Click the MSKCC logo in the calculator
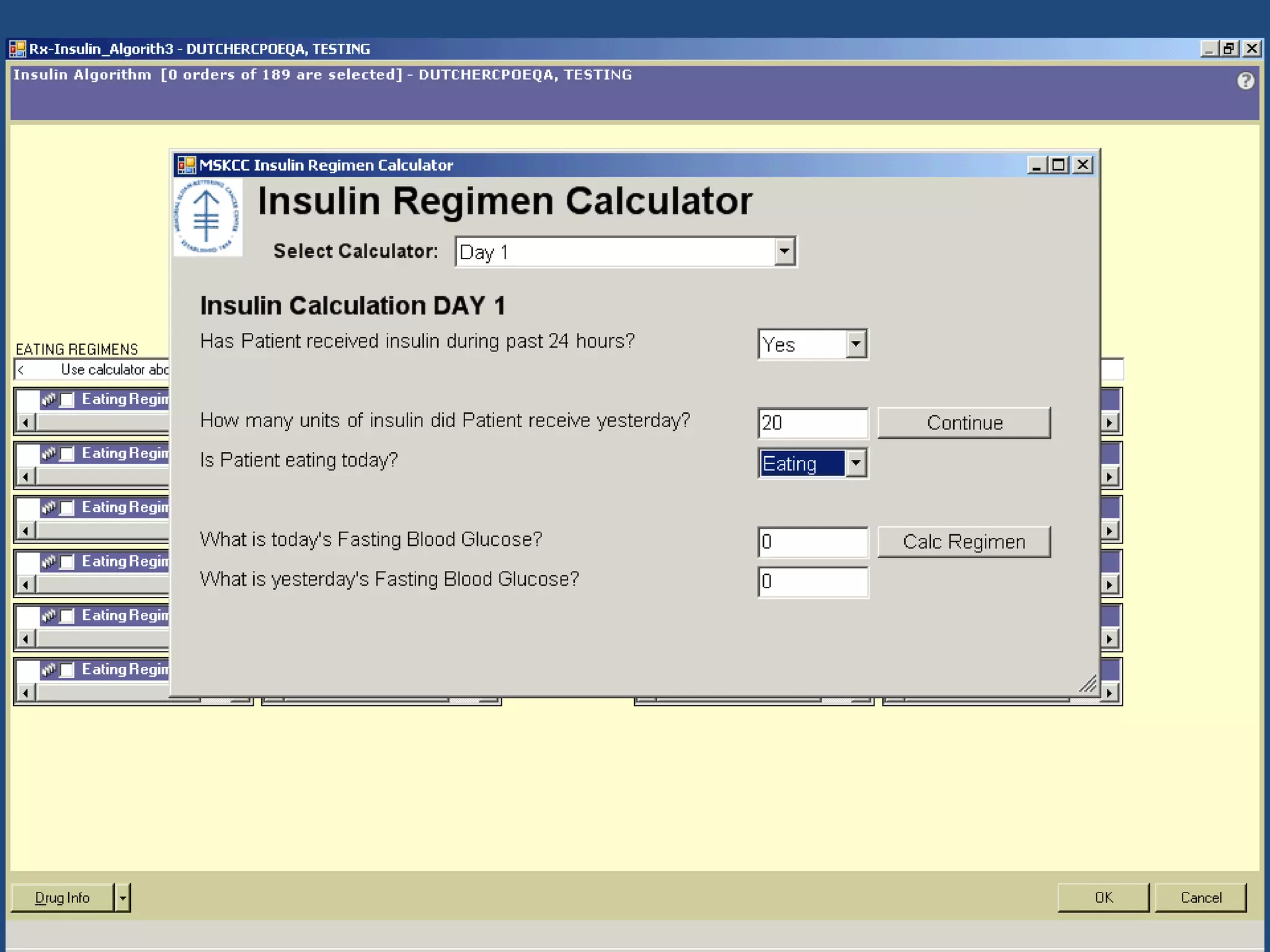 click(x=208, y=218)
